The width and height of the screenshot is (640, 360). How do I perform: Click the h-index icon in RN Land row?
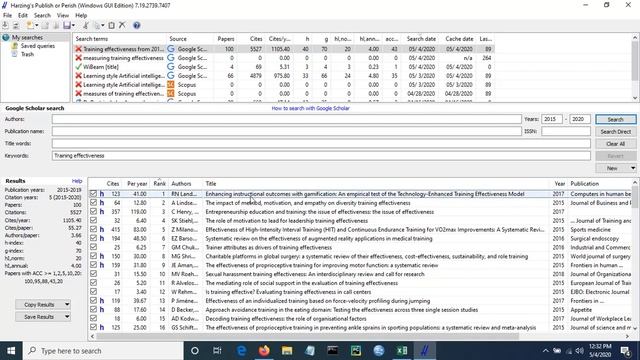(x=102, y=194)
